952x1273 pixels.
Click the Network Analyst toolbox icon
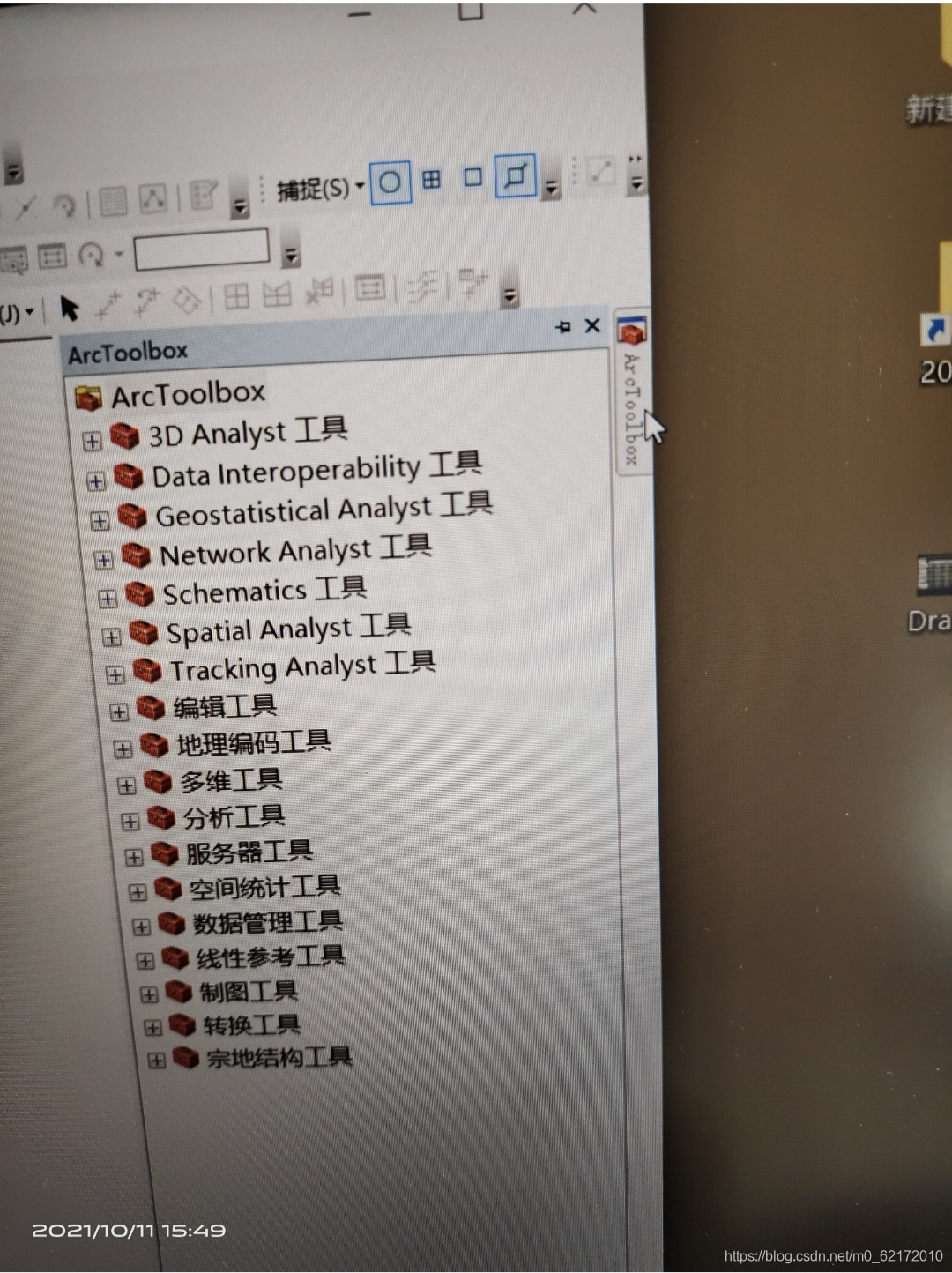click(x=136, y=555)
